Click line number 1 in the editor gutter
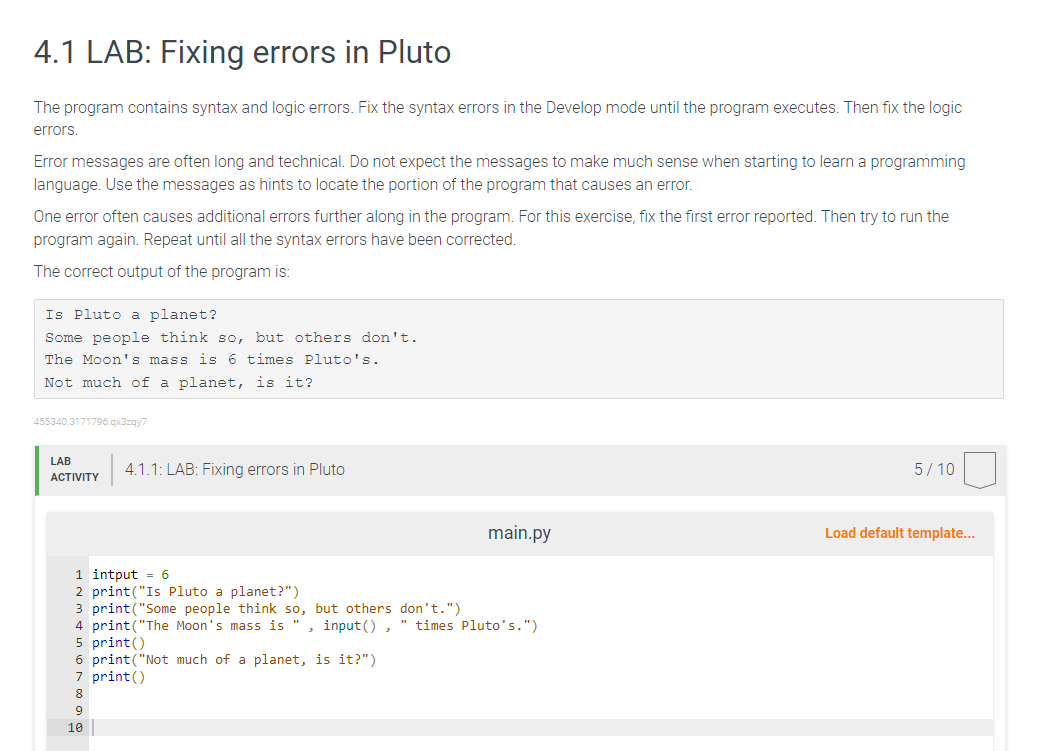This screenshot has width=1053, height=751. (x=79, y=574)
